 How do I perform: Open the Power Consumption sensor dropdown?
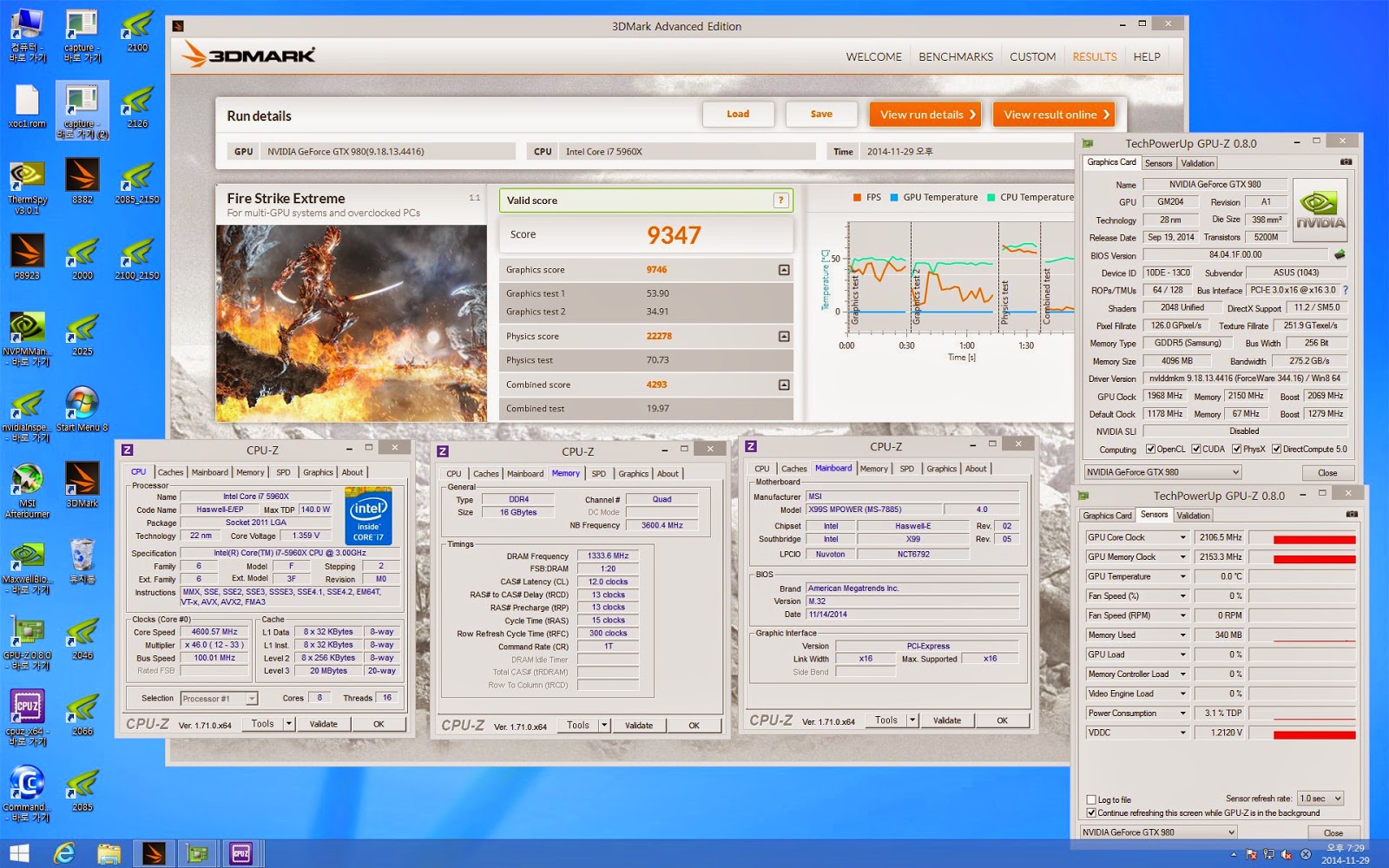tap(1182, 713)
